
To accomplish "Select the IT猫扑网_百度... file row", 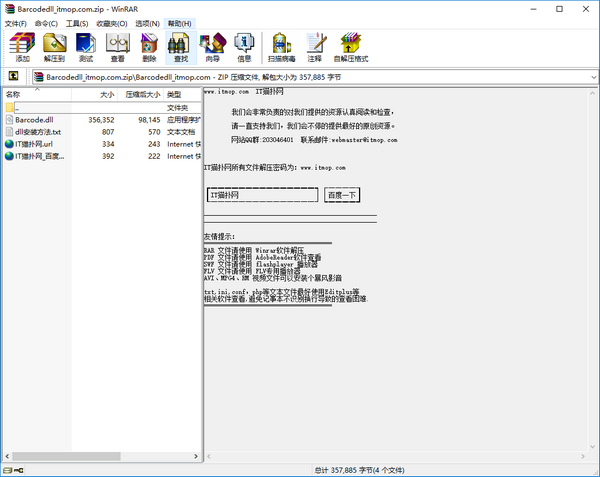I will [103, 156].
